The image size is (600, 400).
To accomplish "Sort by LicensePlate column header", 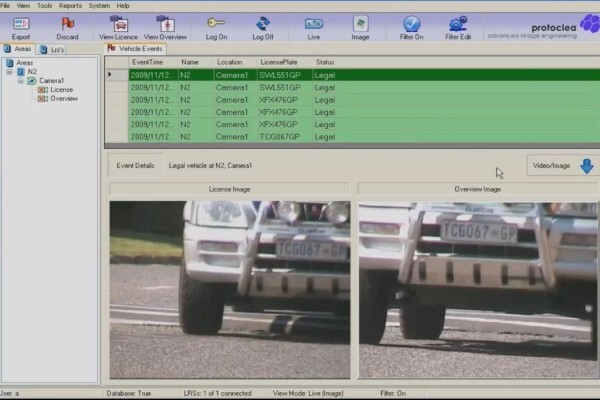I will click(285, 62).
